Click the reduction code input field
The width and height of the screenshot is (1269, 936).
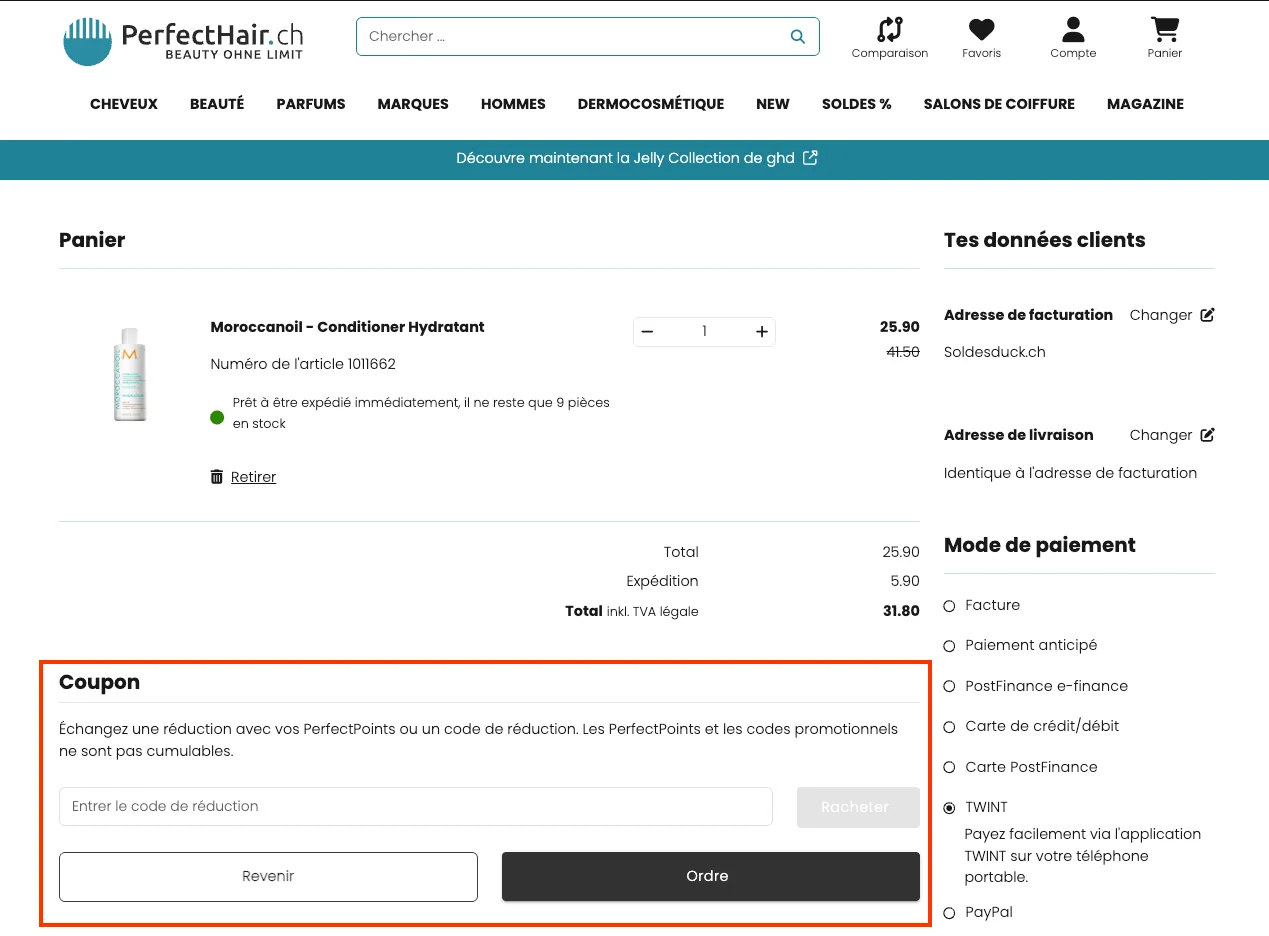tap(416, 807)
